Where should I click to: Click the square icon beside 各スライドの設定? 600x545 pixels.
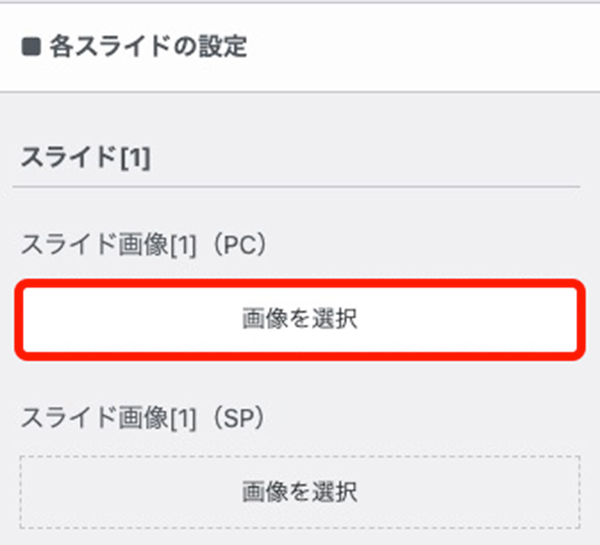(x=31, y=47)
